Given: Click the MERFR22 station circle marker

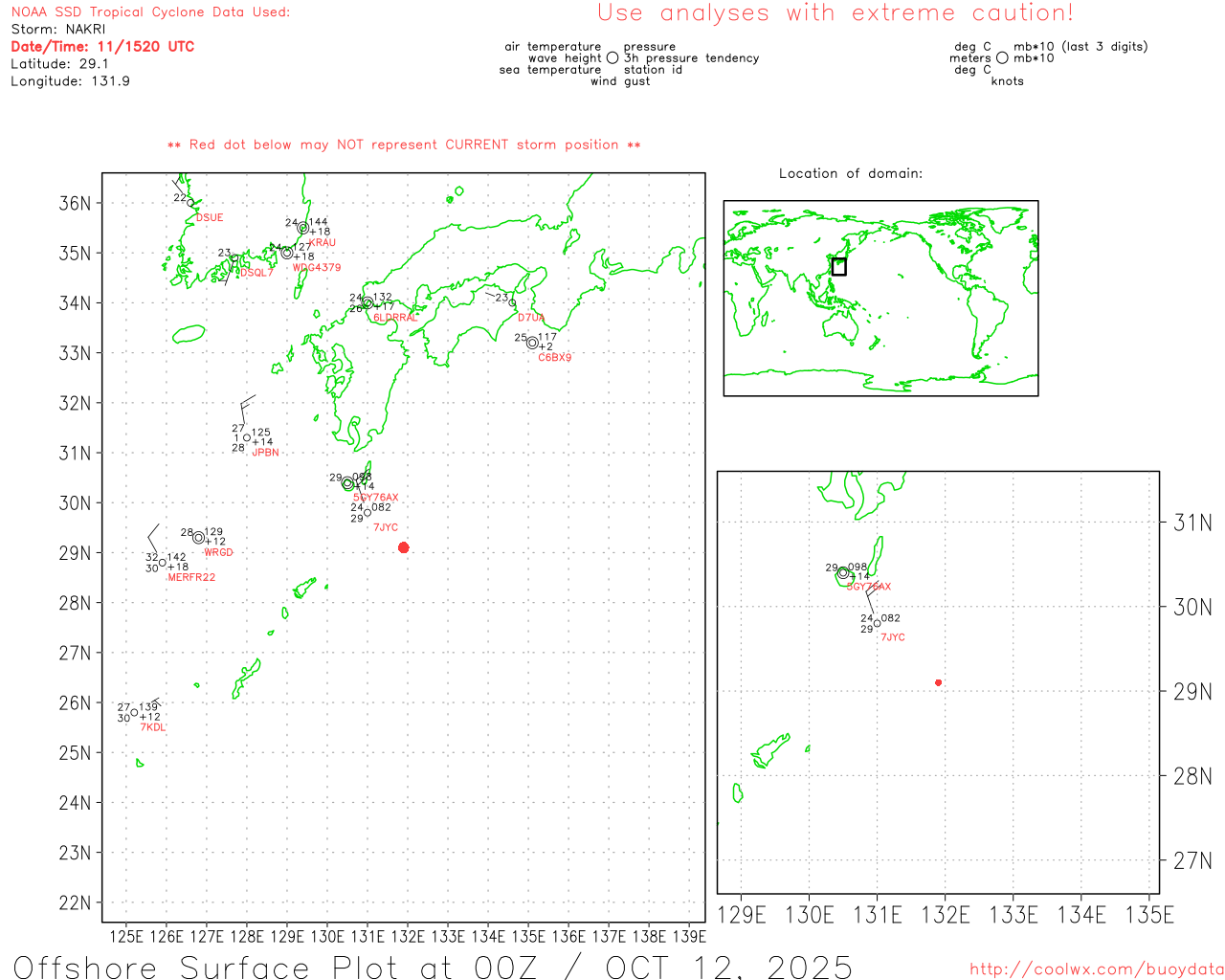Looking at the screenshot, I should (163, 563).
